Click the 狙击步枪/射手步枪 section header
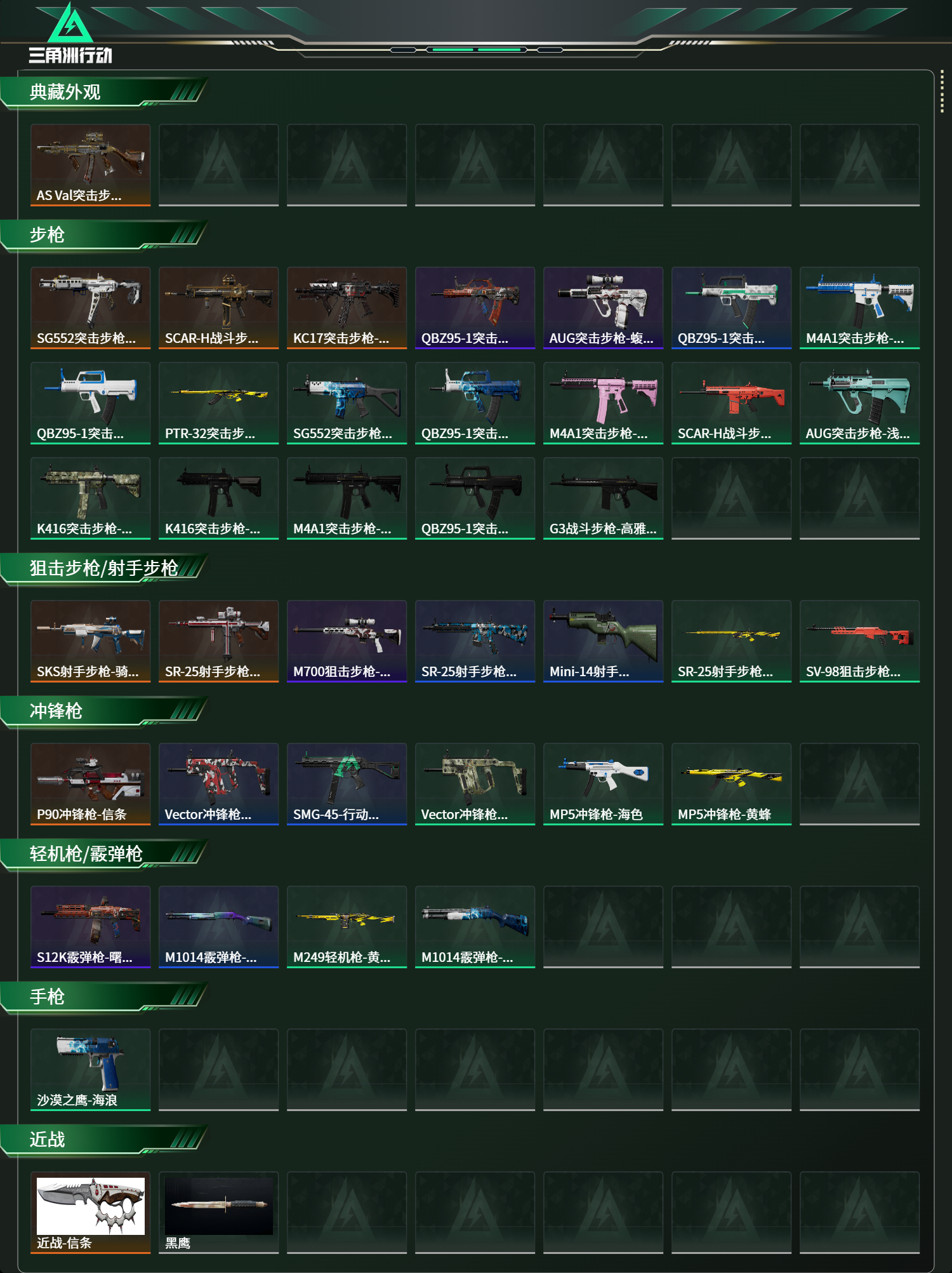This screenshot has width=952, height=1273. pos(105,569)
